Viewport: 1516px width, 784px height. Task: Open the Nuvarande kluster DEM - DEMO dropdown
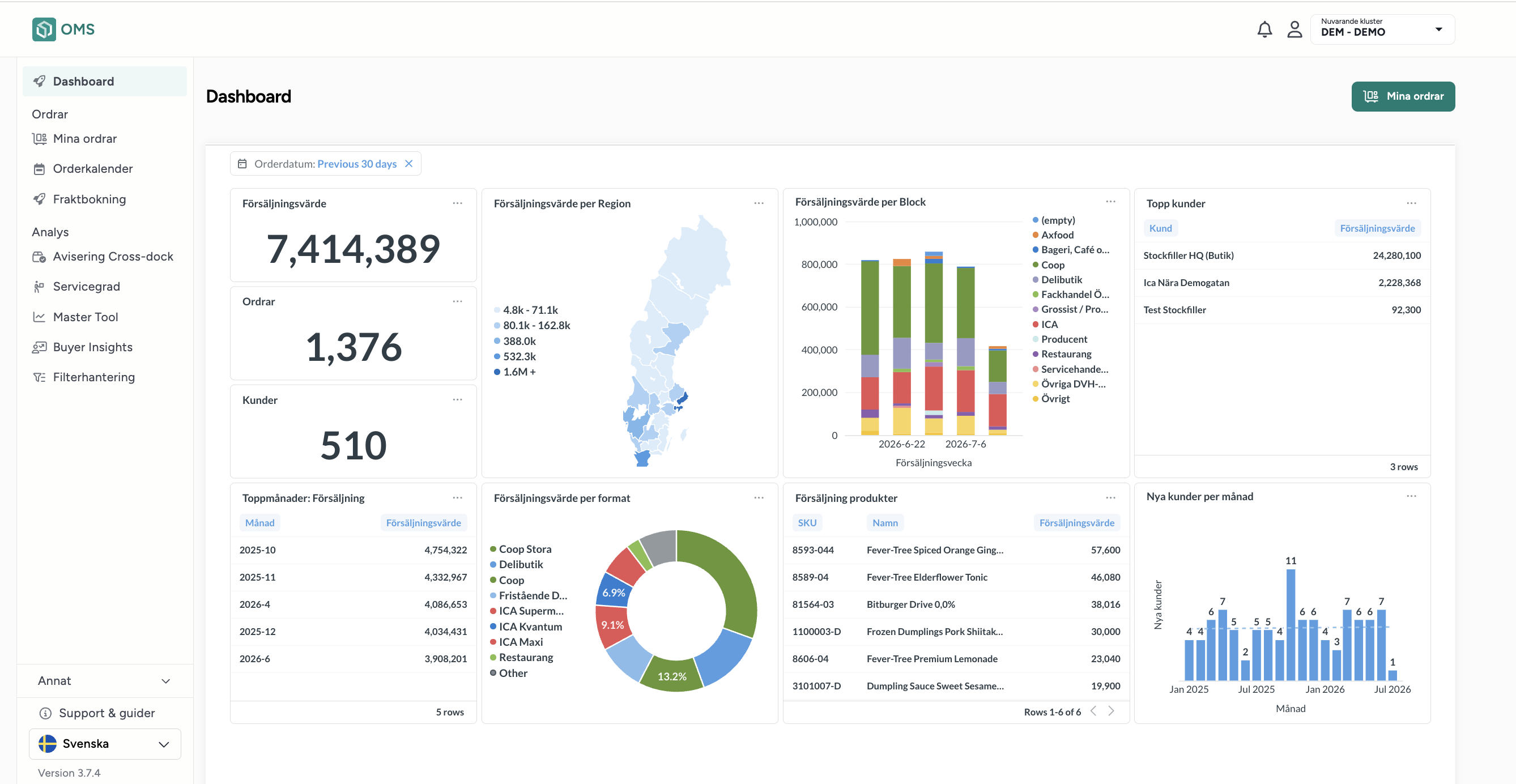(1382, 29)
